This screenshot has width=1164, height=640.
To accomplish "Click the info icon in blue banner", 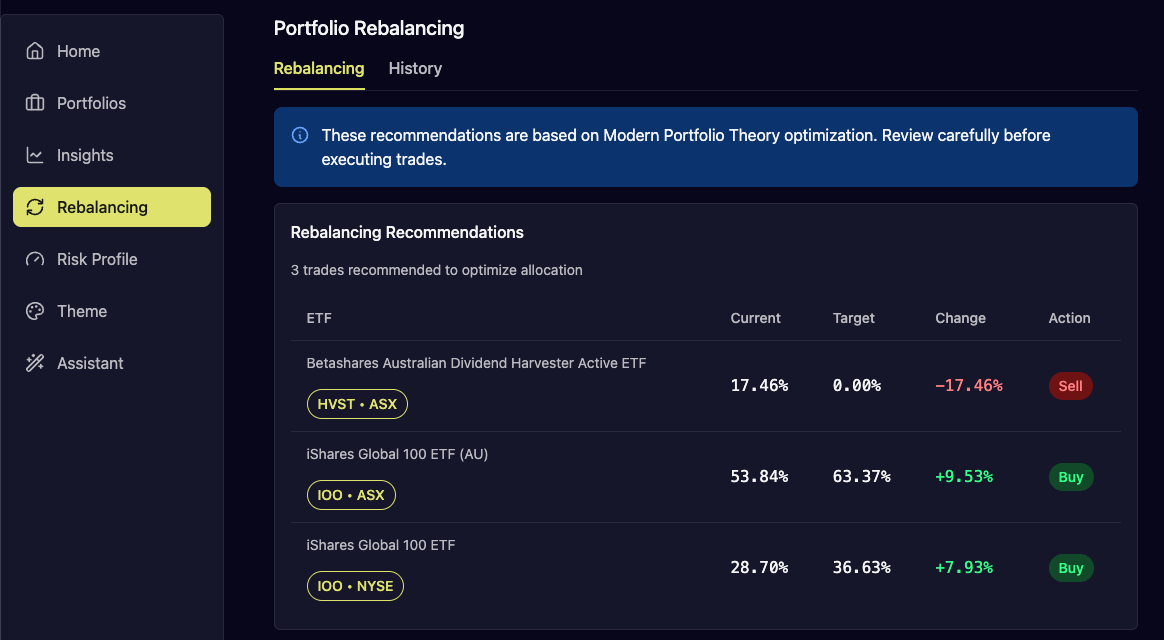I will click(x=300, y=135).
